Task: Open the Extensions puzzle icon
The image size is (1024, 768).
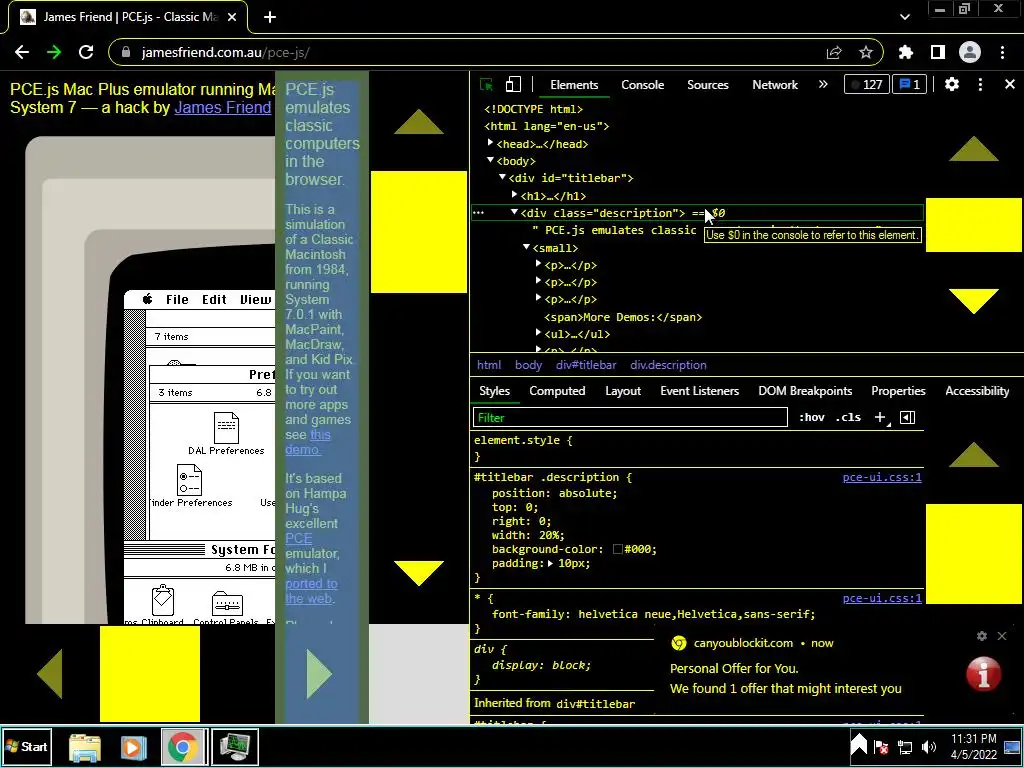Action: (x=906, y=52)
